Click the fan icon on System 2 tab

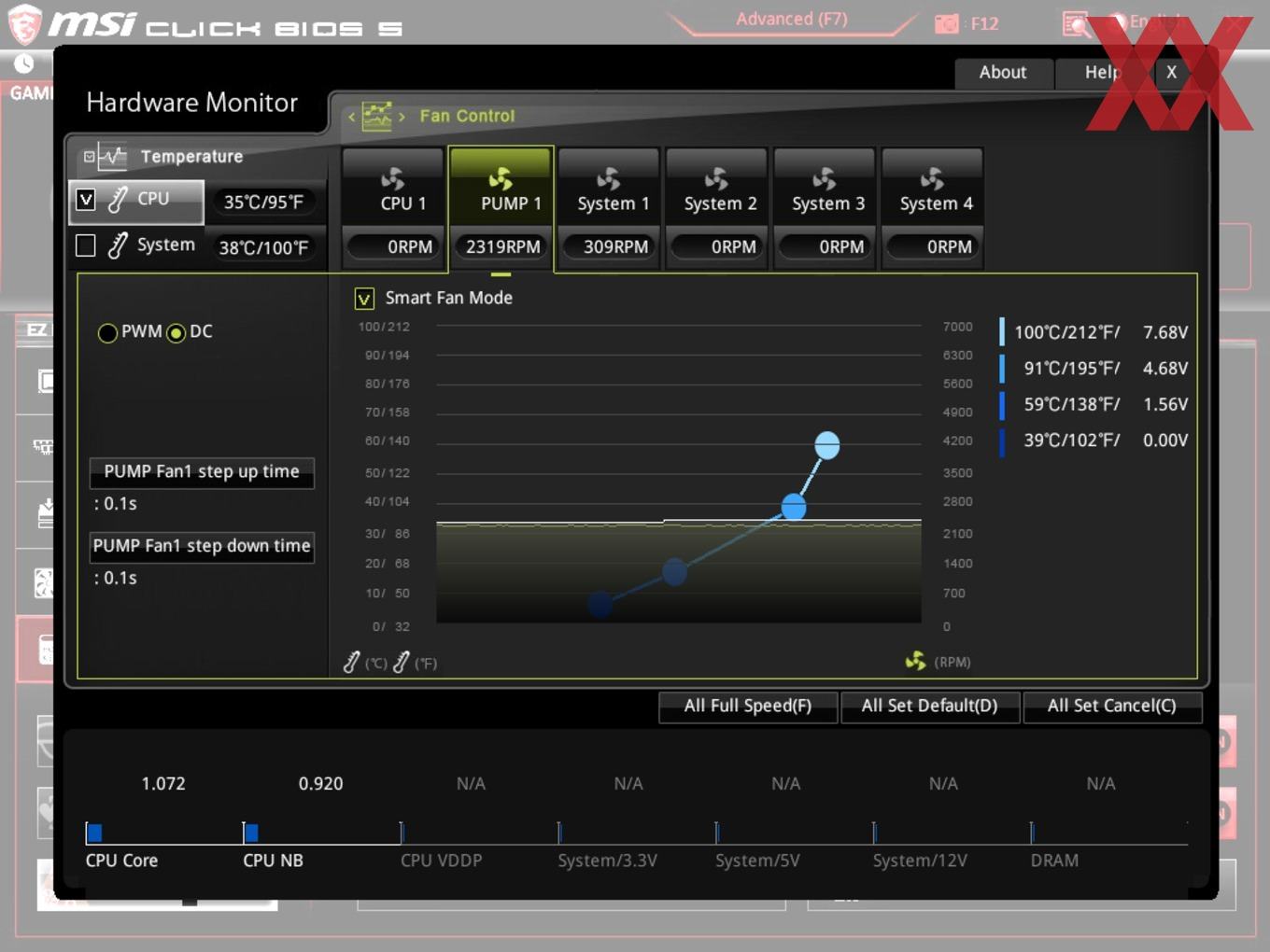click(717, 178)
